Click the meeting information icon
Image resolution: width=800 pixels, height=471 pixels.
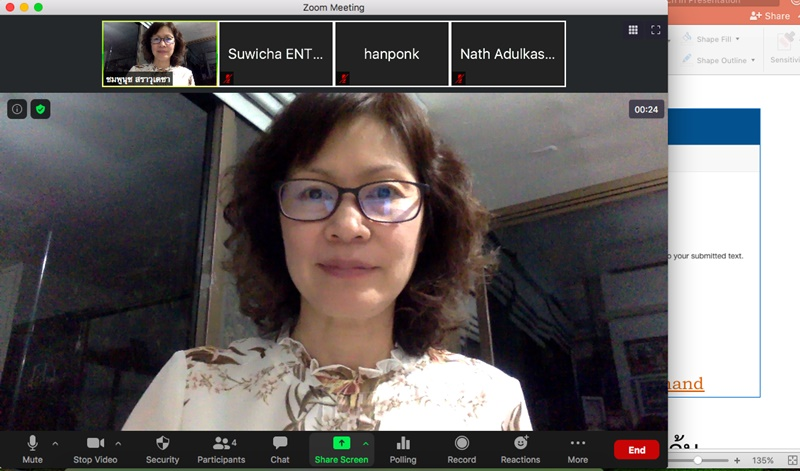pyautogui.click(x=17, y=110)
